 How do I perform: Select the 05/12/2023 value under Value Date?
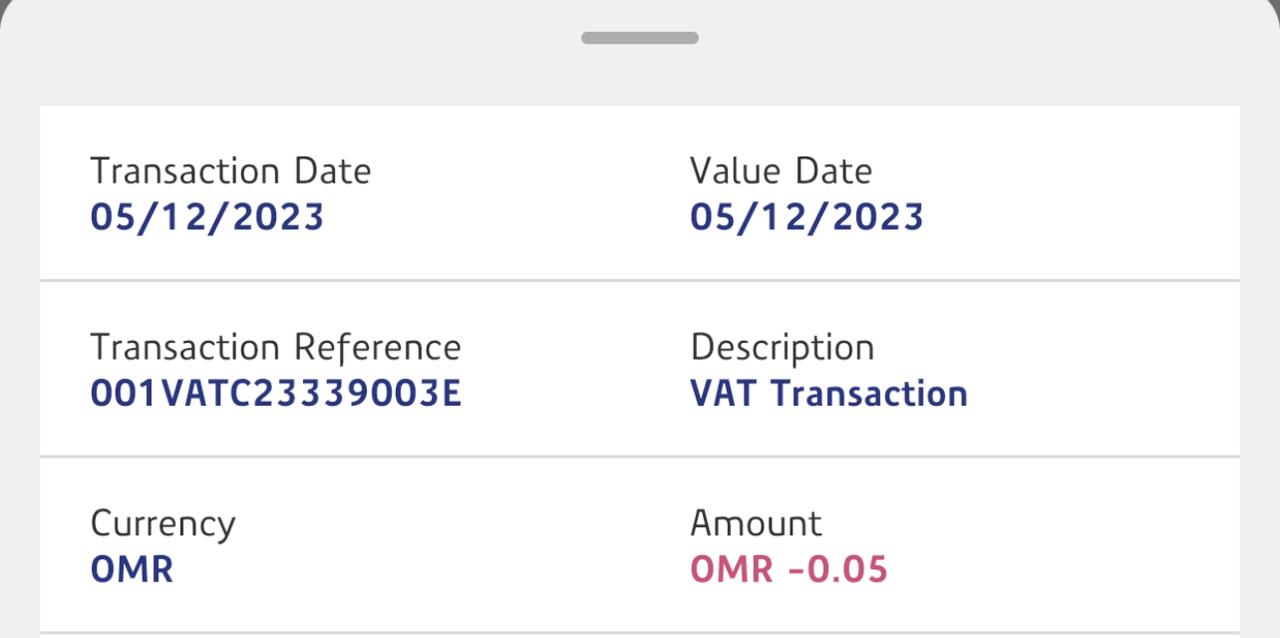[x=806, y=217]
